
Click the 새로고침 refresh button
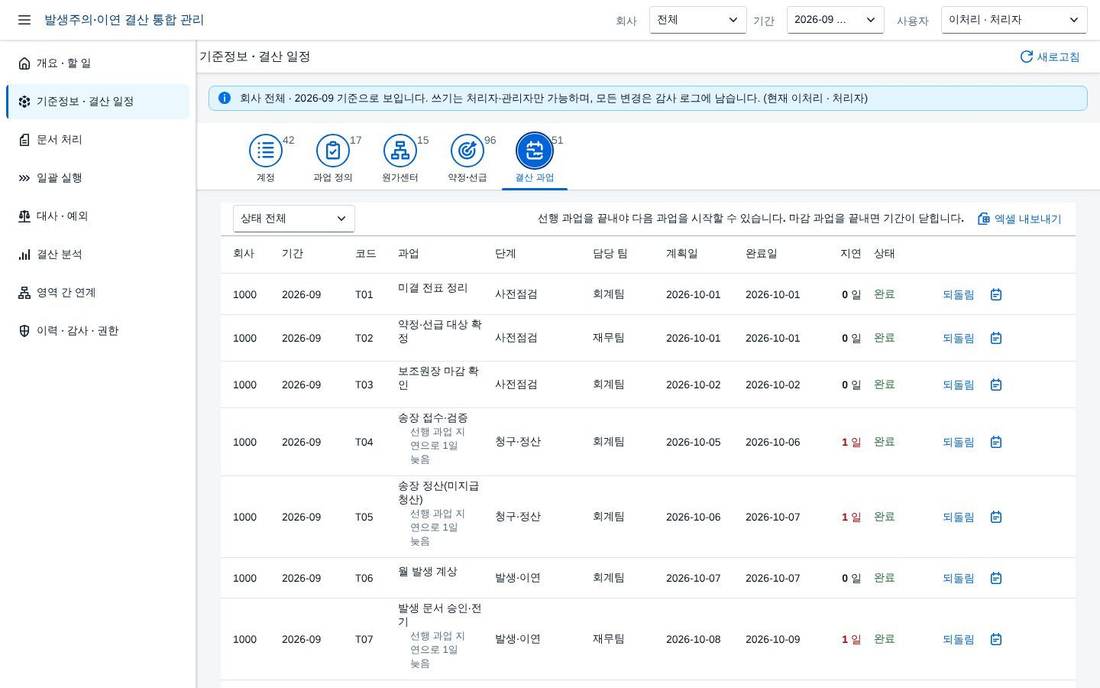click(1049, 57)
